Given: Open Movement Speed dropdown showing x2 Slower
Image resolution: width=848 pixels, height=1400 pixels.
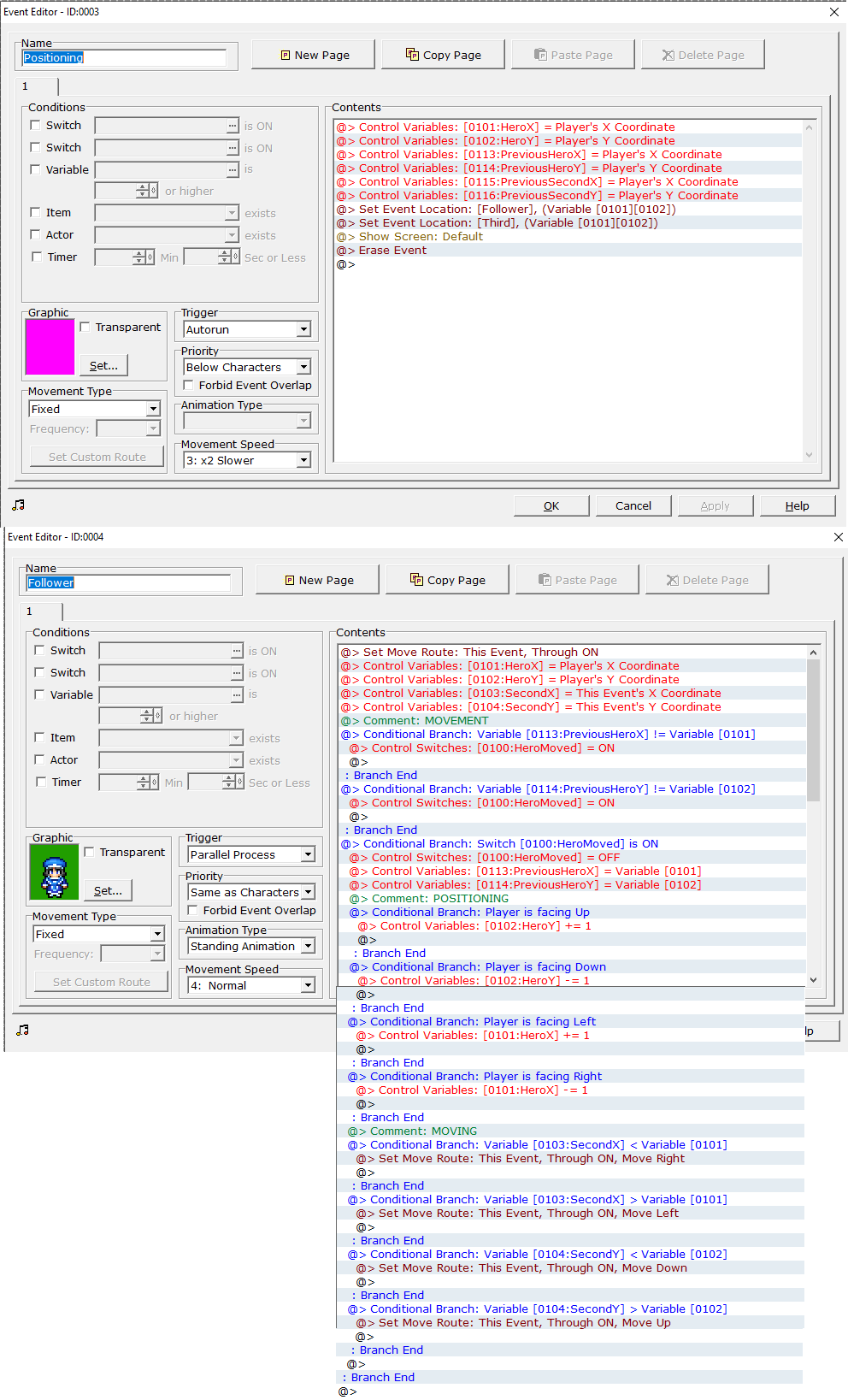Looking at the screenshot, I should 247,460.
